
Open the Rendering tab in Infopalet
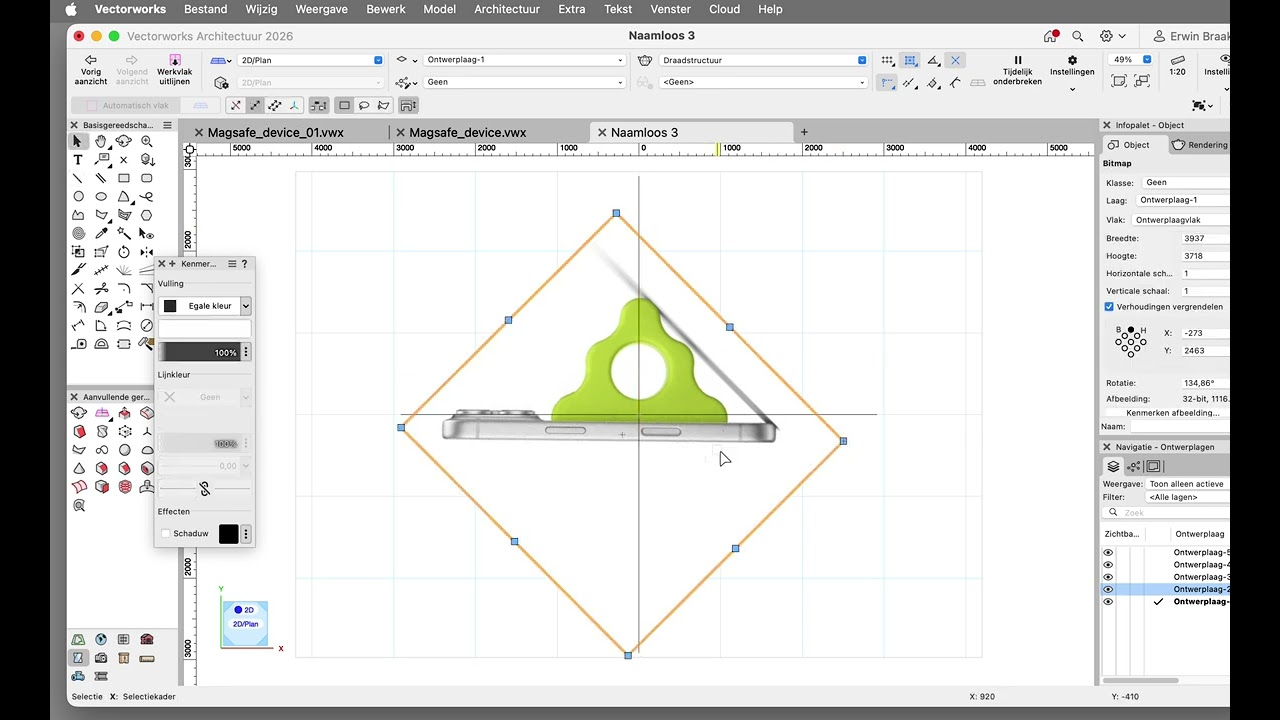tap(1200, 145)
